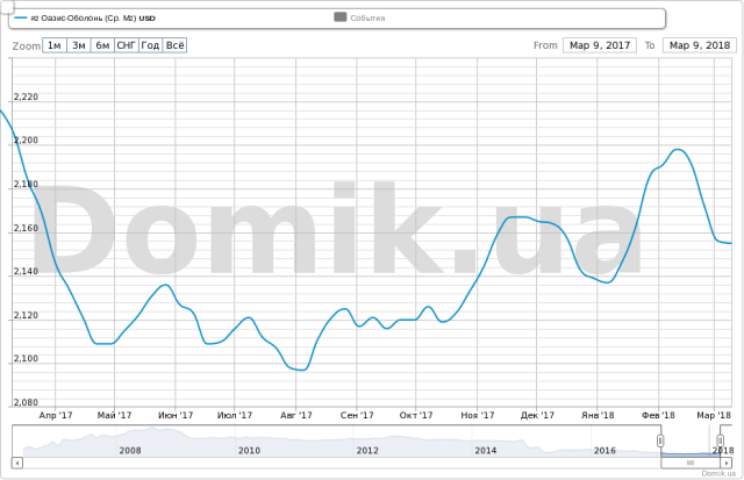
Task: Click the Авг '17 x-axis label
Action: point(296,415)
